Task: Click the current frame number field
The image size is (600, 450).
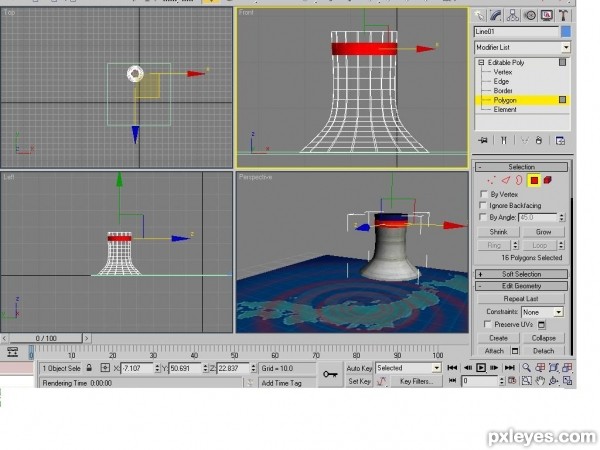Action: point(480,381)
